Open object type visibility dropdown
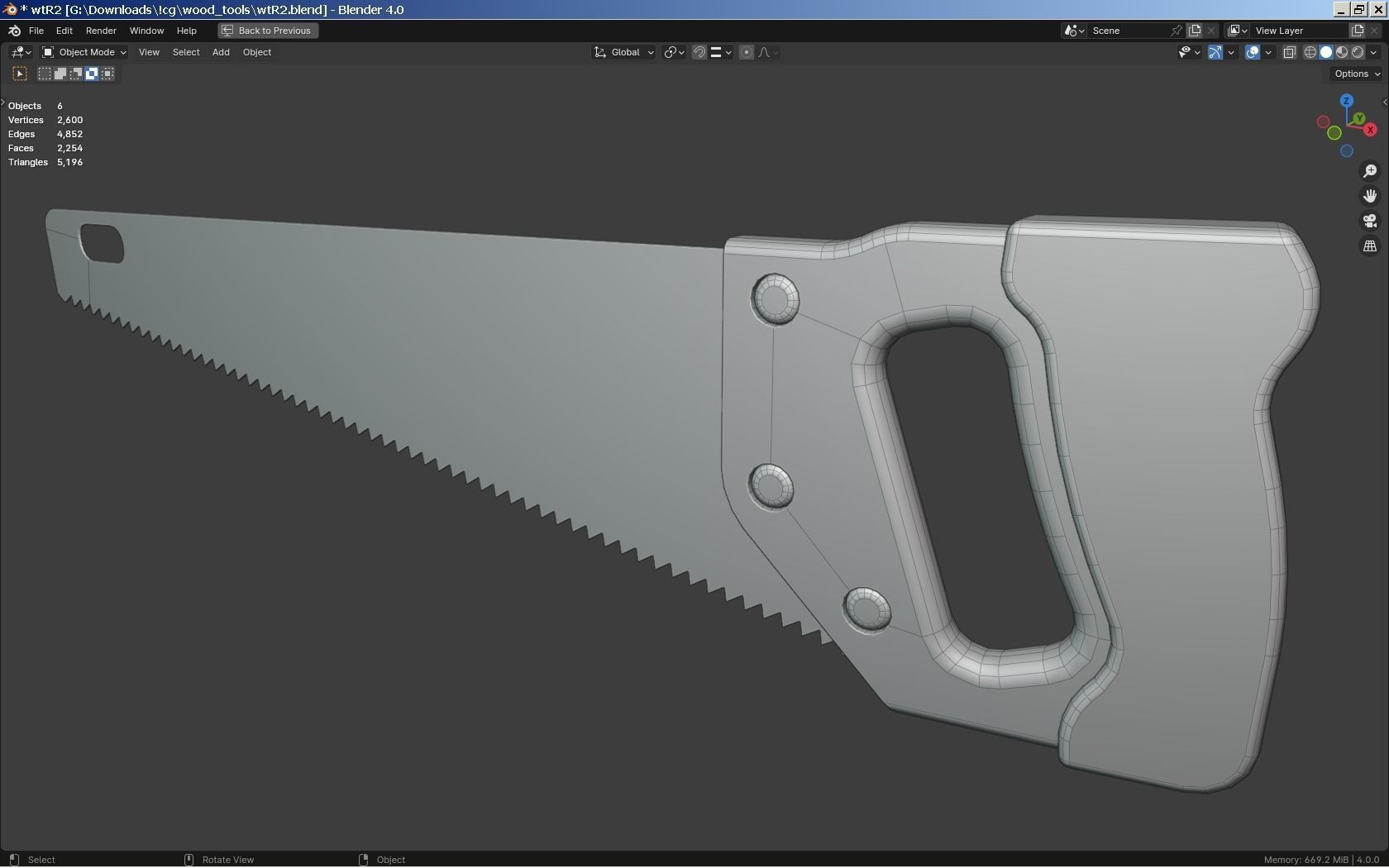The image size is (1389, 868). (1189, 52)
